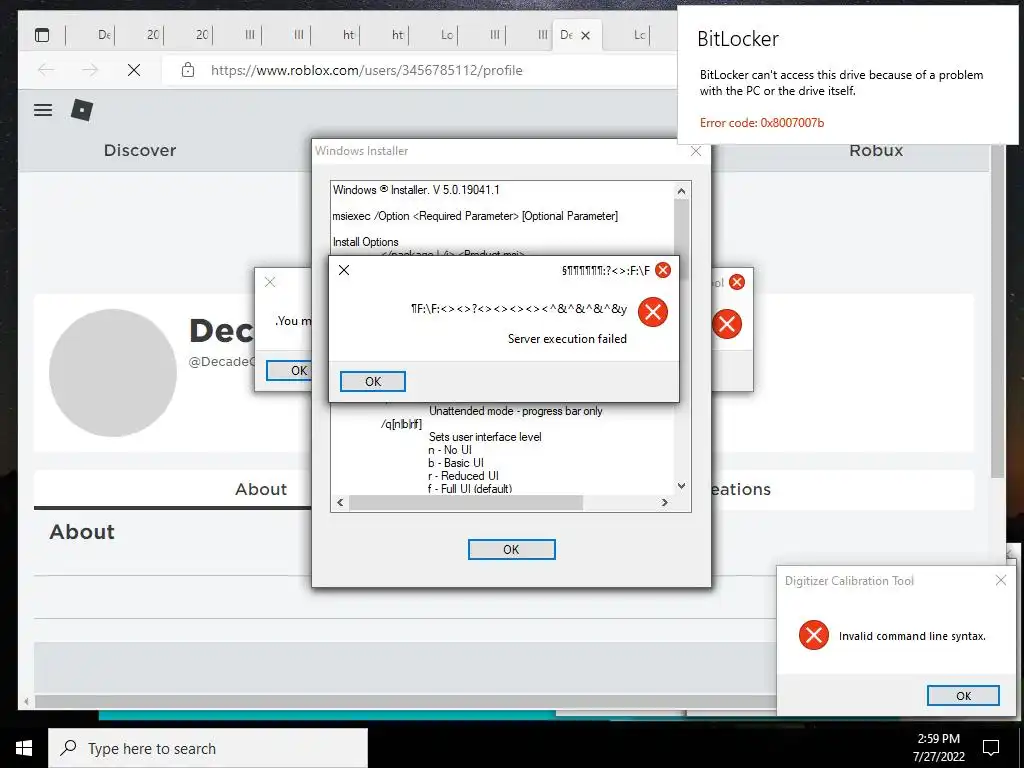Click the small red title icon of the Server execution failed dialog
1024x768 pixels.
pyautogui.click(x=663, y=270)
